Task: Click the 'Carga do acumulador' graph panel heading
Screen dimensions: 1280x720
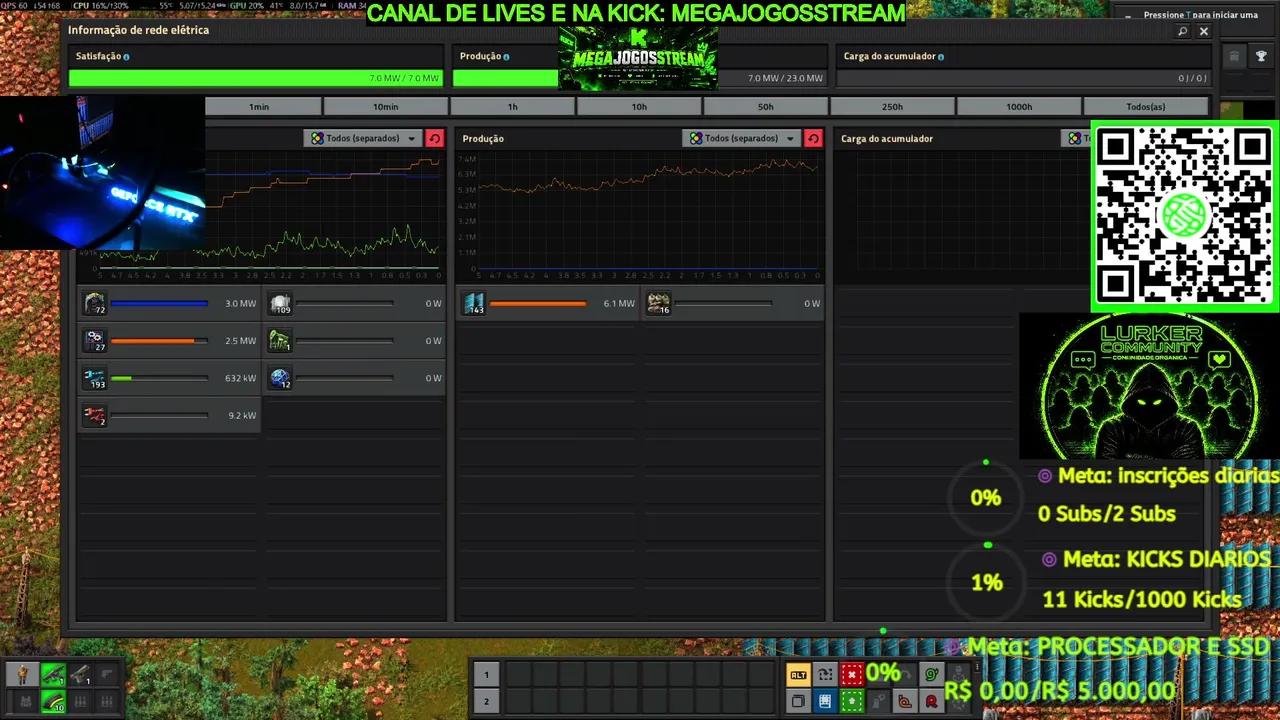Action: 887,138
